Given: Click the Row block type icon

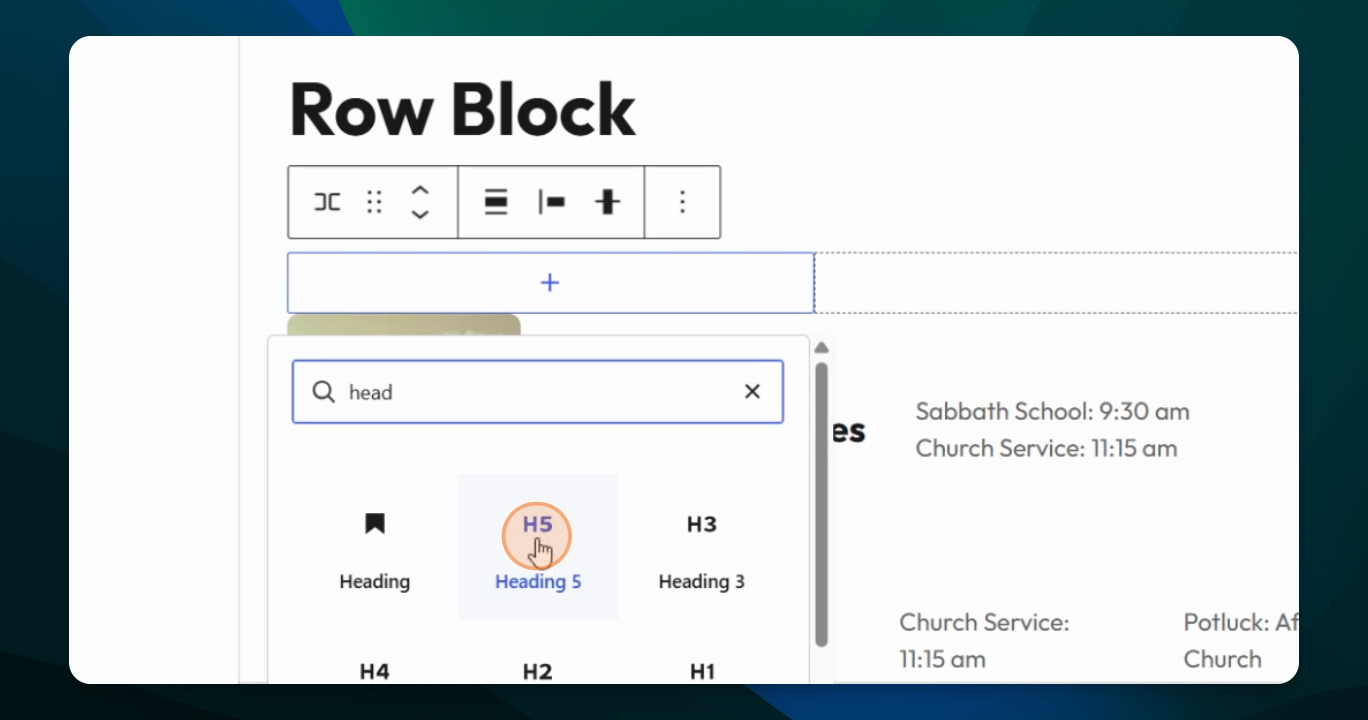Looking at the screenshot, I should click(327, 202).
